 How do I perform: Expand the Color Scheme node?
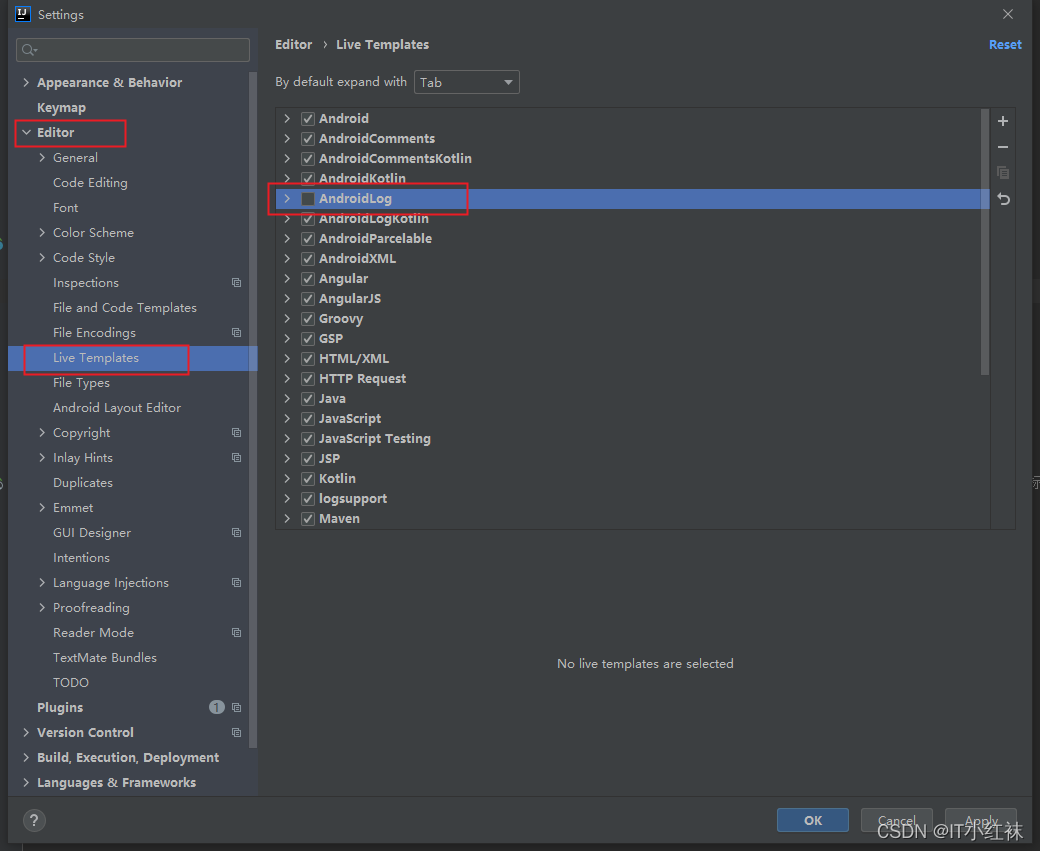click(42, 233)
